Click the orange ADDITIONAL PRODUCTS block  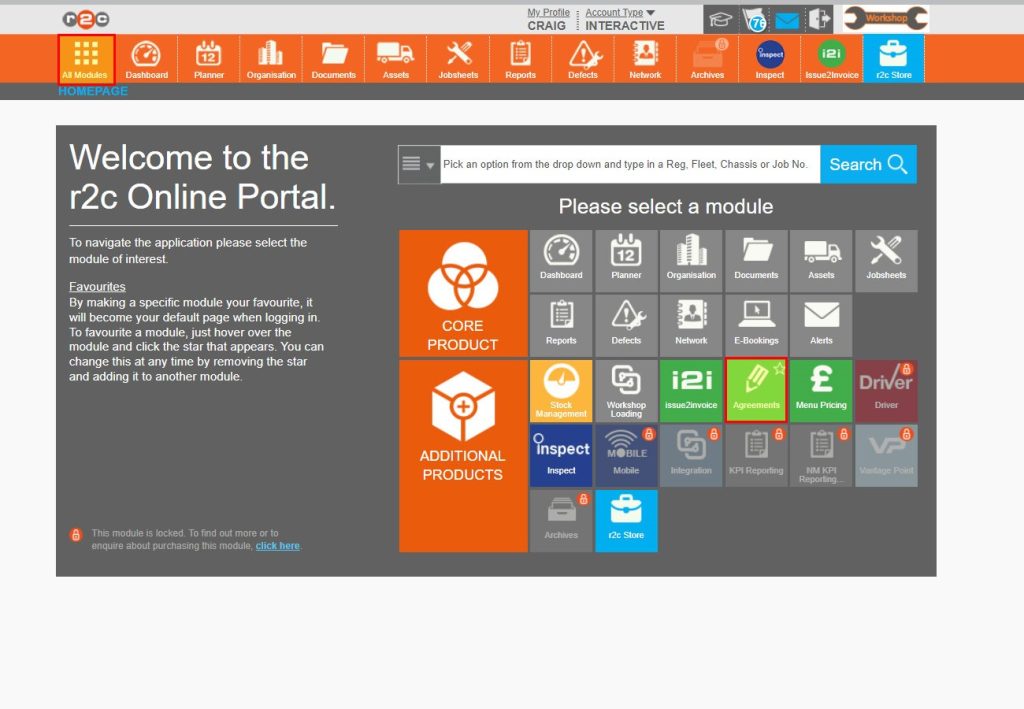coord(463,456)
